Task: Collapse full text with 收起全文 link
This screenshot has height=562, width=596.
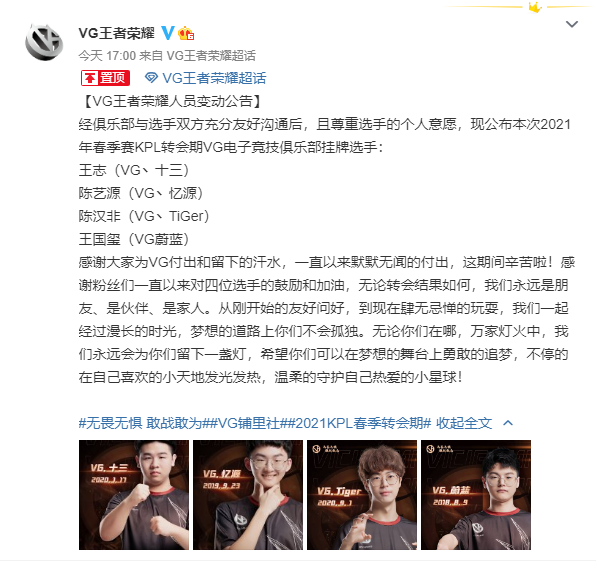Action: (464, 423)
